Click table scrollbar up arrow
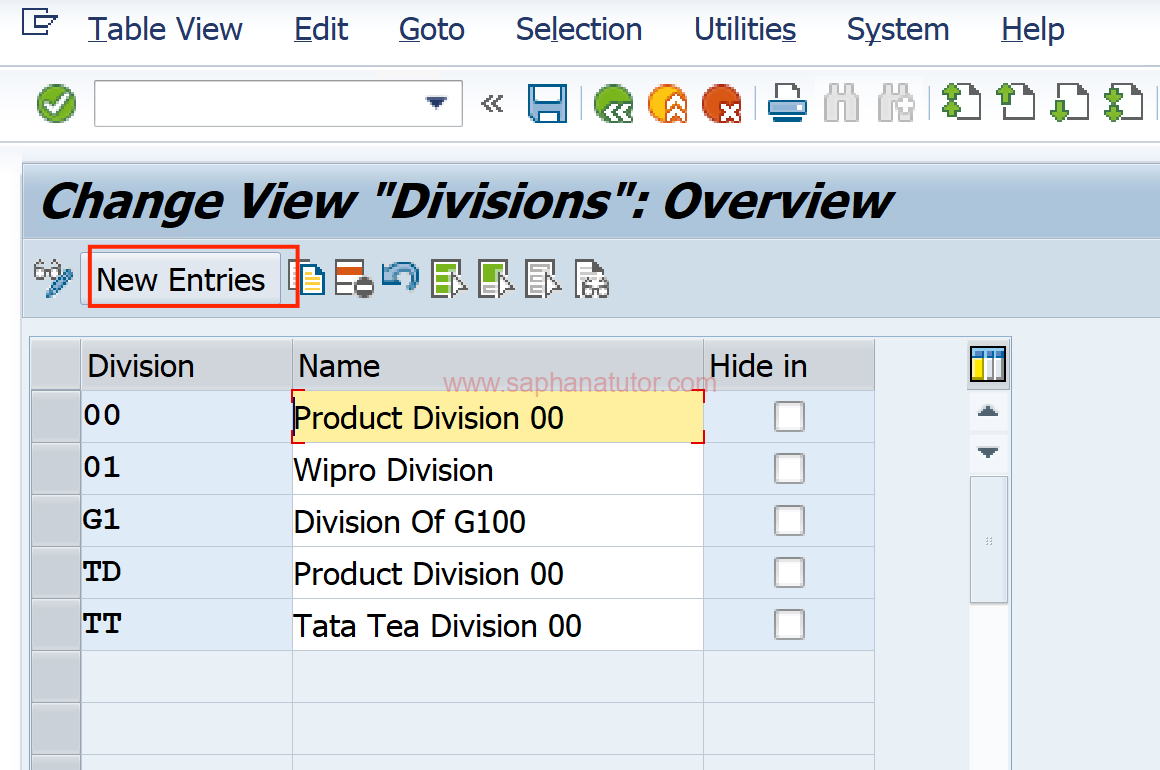Viewport: 1160px width, 770px height. click(988, 411)
